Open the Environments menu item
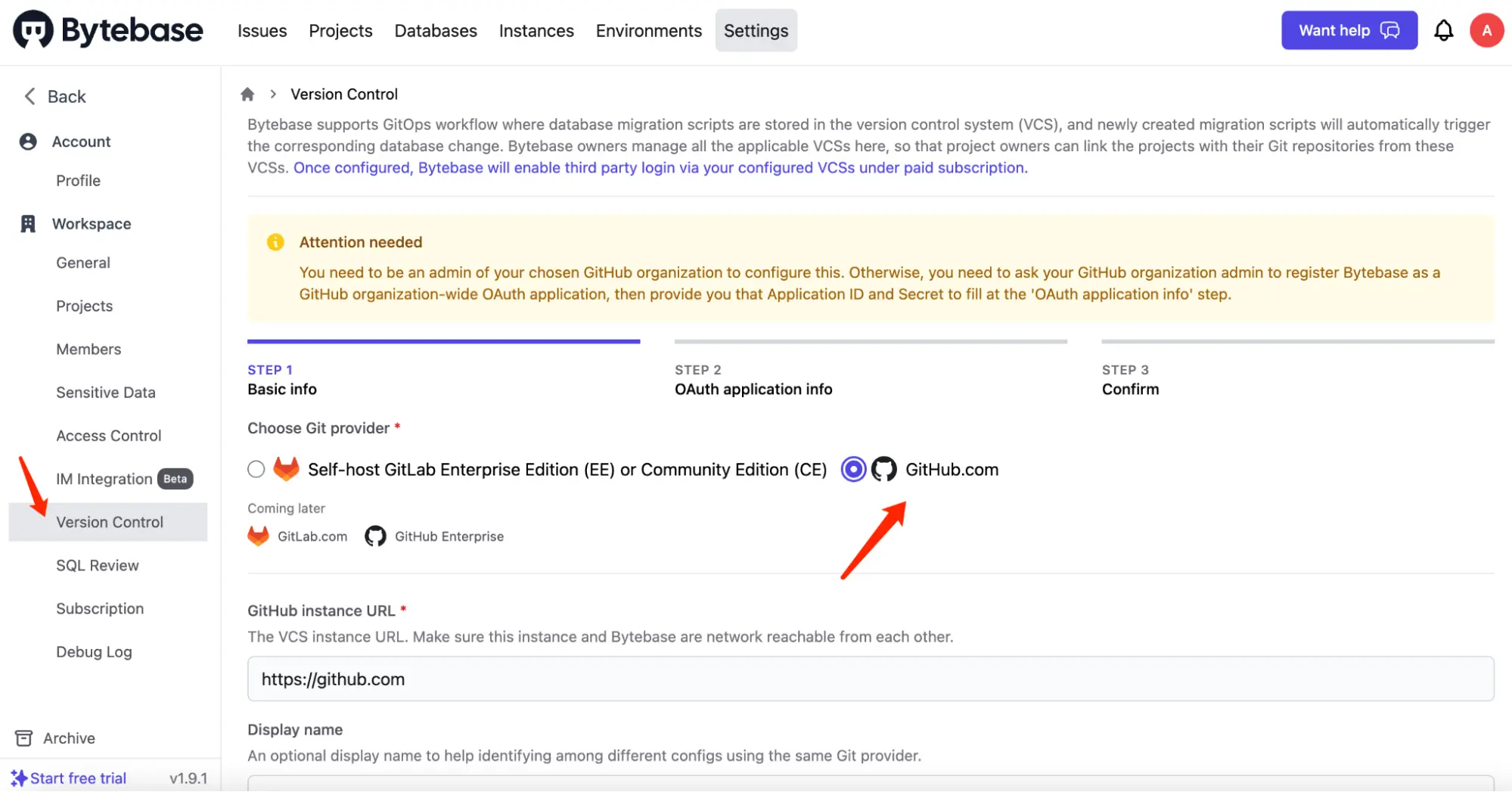Screen dimensions: 1512x792 click(x=648, y=30)
